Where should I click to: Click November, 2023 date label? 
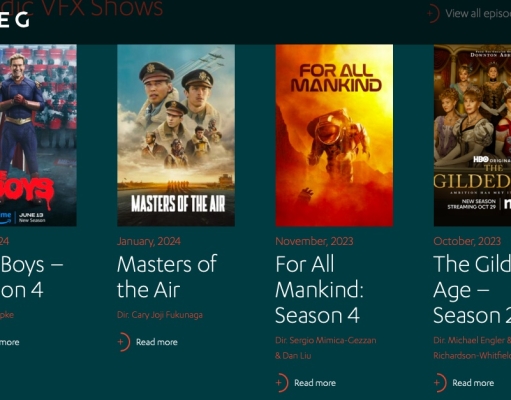314,241
